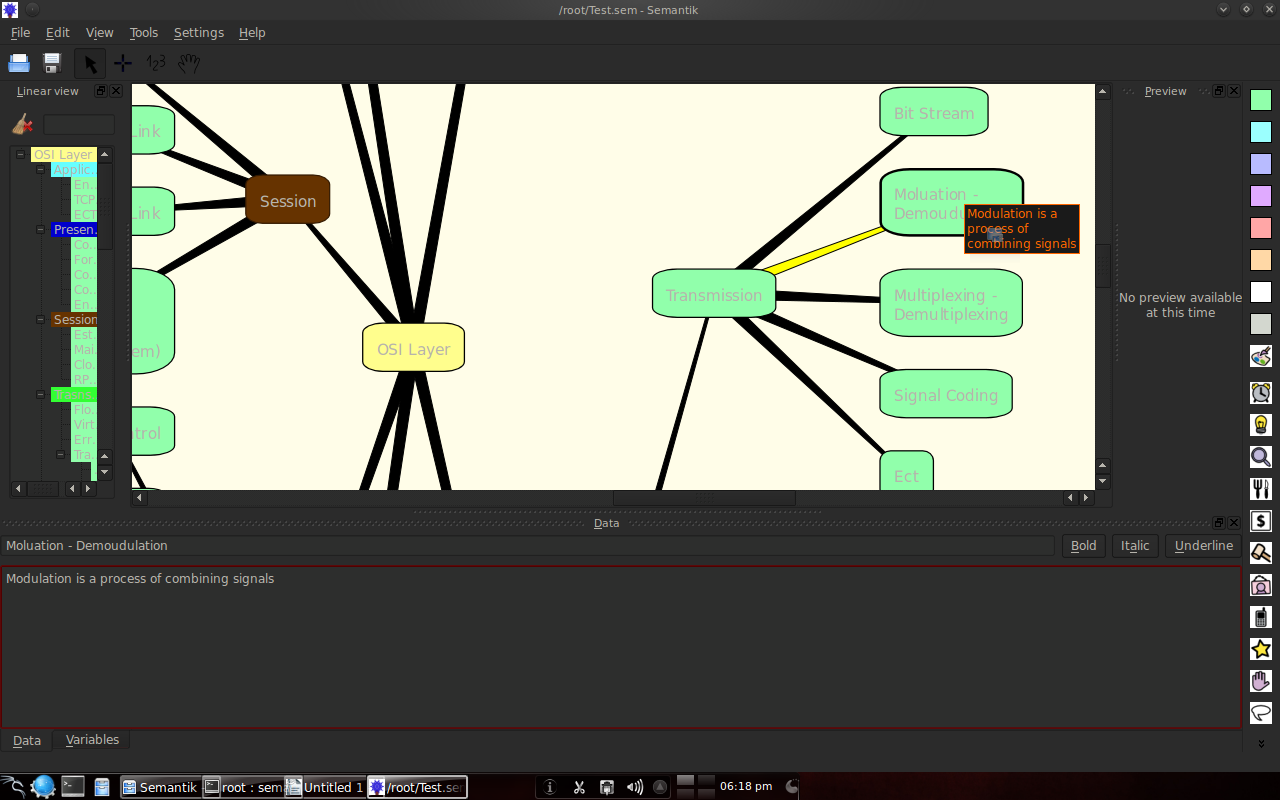
Task: Pick the cyan color swatch
Action: pos(1261,132)
